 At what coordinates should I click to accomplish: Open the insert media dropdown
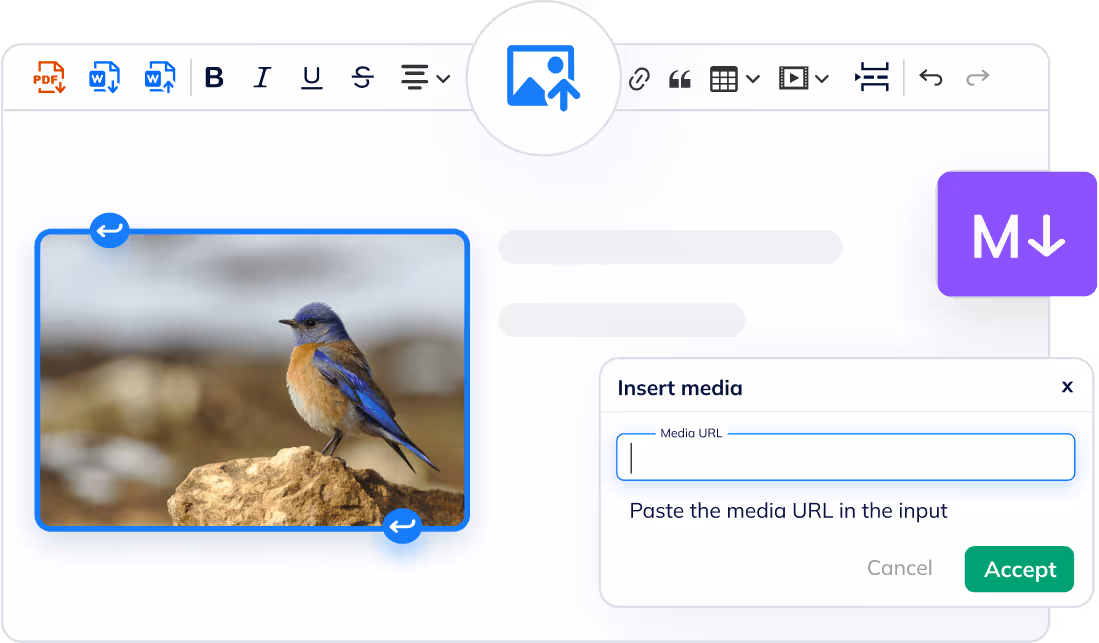click(x=803, y=79)
